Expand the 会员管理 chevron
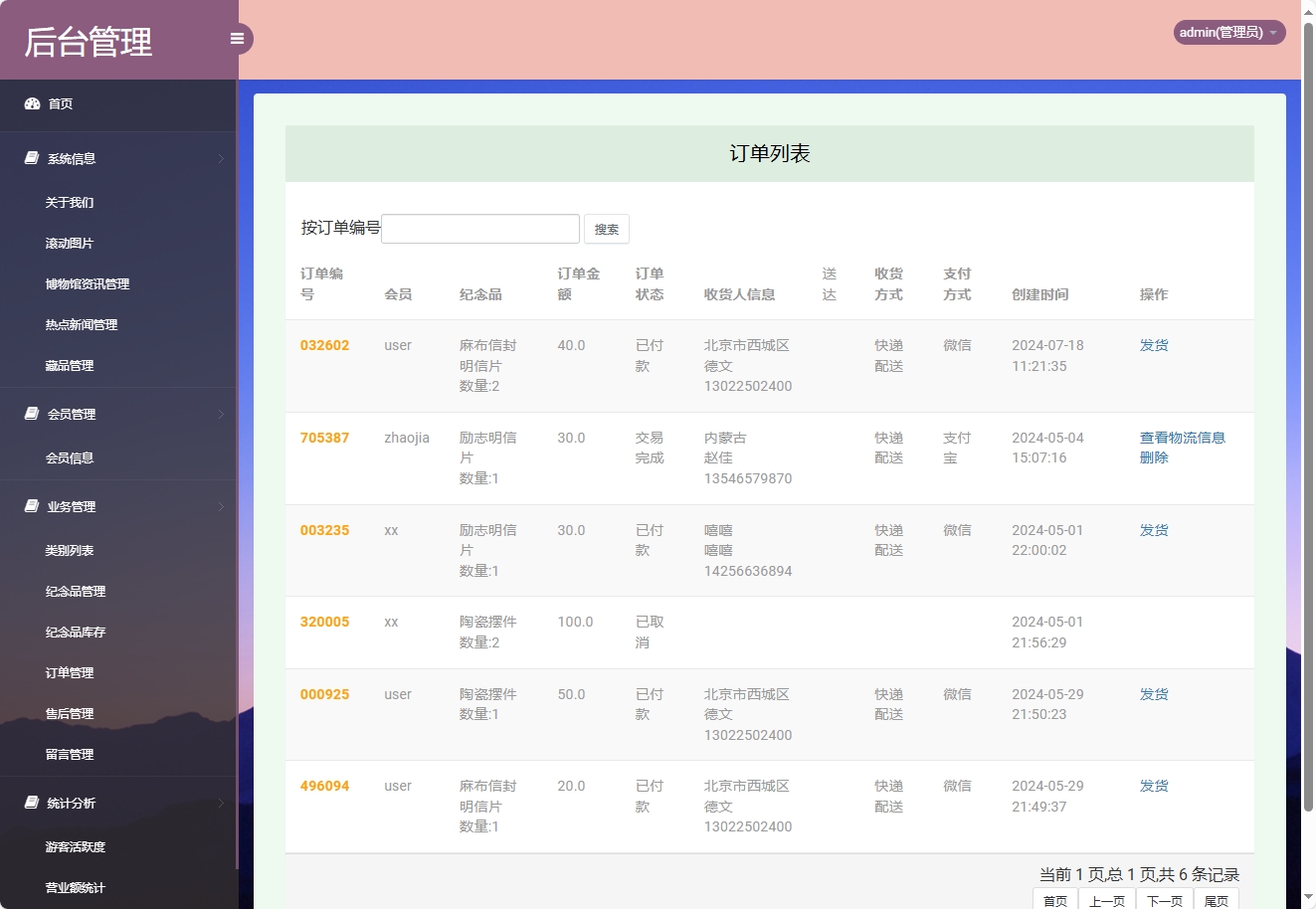 221,415
